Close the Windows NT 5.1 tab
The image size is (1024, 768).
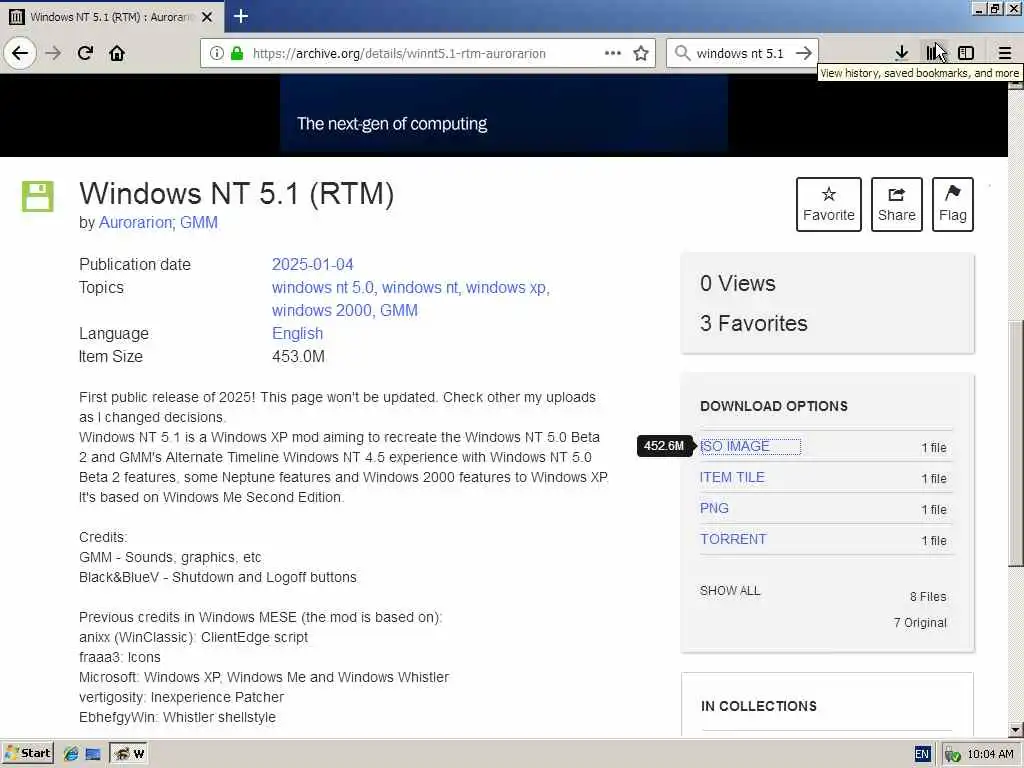click(x=207, y=17)
